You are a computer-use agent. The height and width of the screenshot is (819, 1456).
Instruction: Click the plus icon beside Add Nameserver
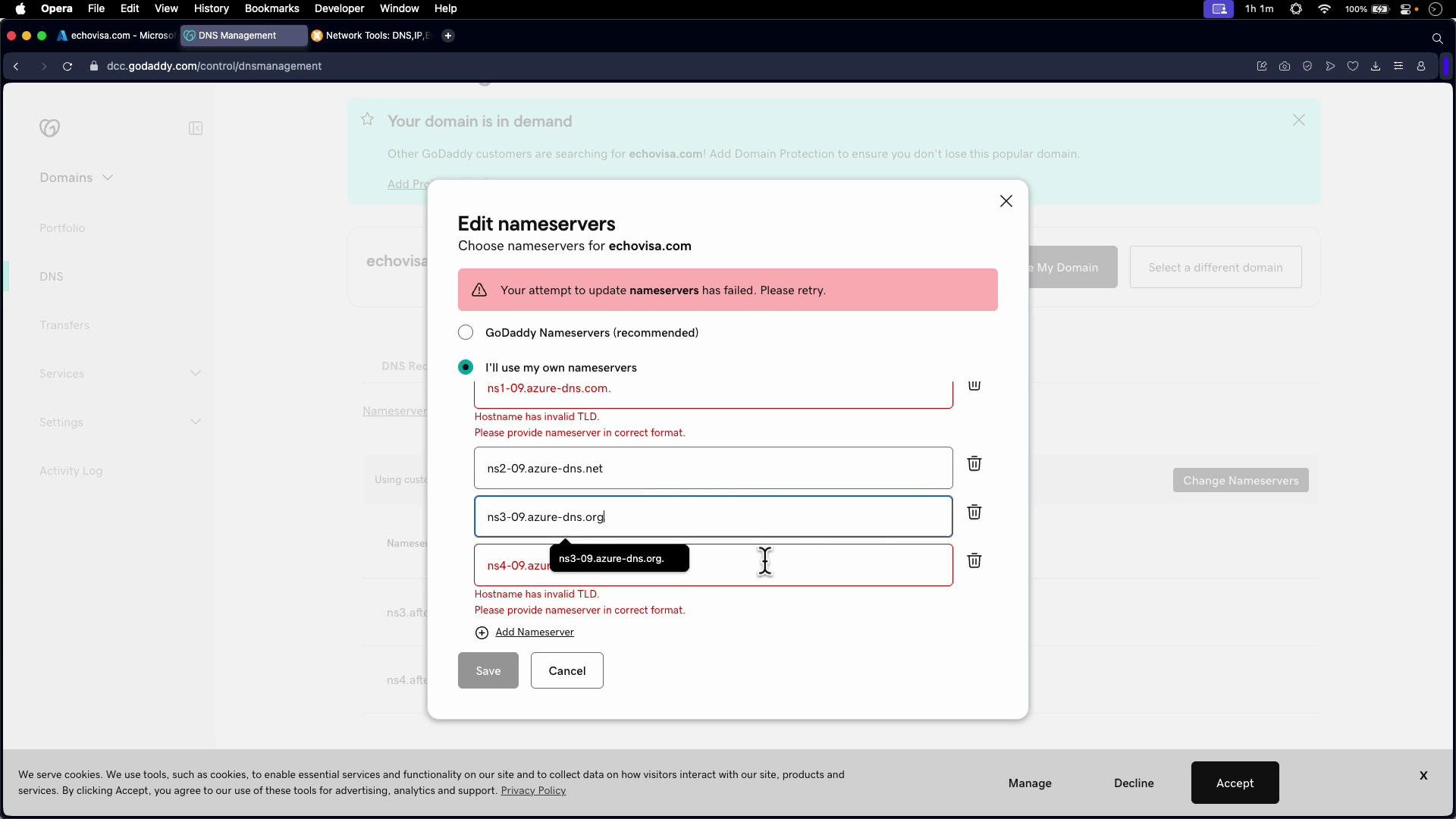tap(482, 632)
